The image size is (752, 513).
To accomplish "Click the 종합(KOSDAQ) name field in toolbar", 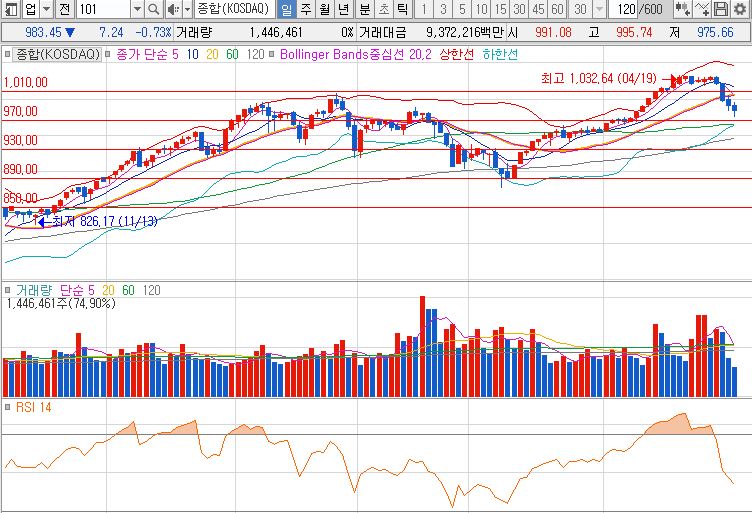I will tap(234, 9).
